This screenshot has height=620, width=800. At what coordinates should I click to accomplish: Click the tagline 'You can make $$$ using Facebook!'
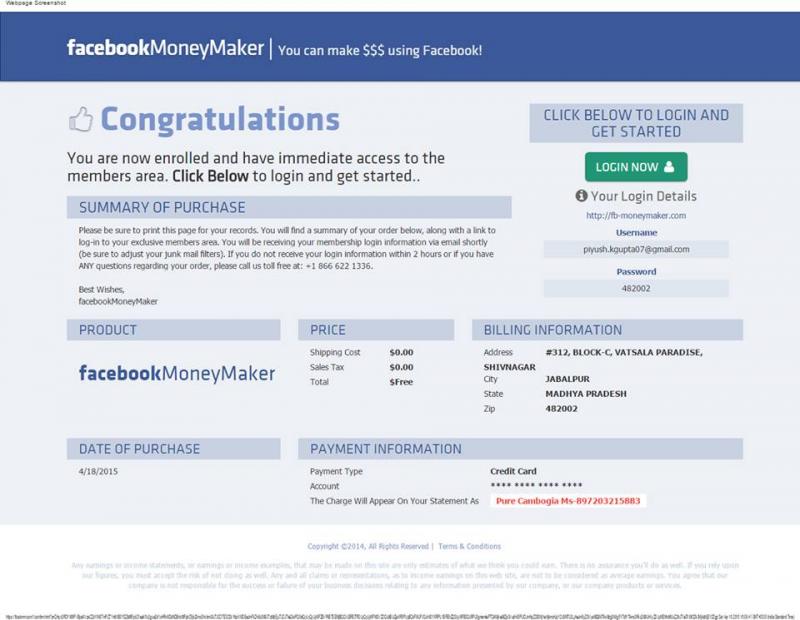[380, 51]
